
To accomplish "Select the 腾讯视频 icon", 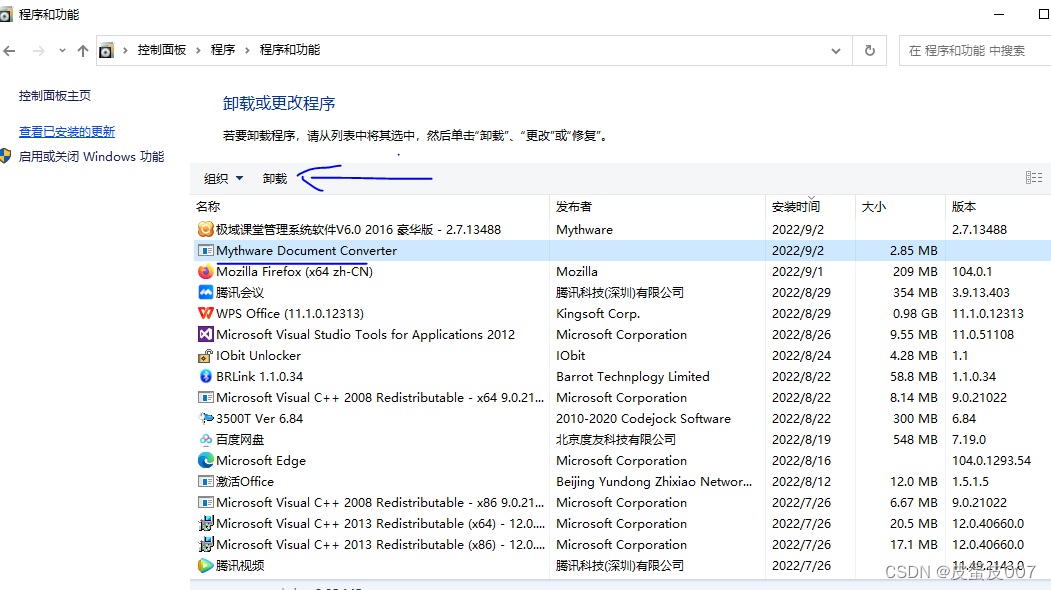I will (206, 565).
